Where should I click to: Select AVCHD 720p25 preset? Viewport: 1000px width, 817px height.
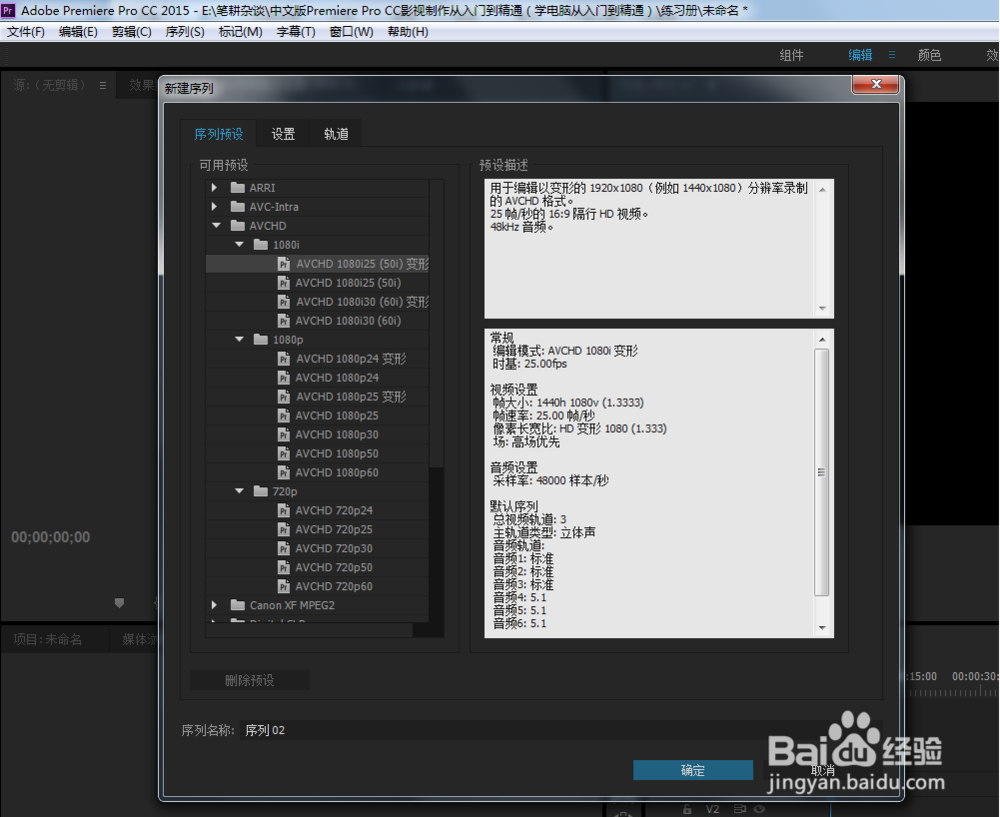(x=317, y=529)
